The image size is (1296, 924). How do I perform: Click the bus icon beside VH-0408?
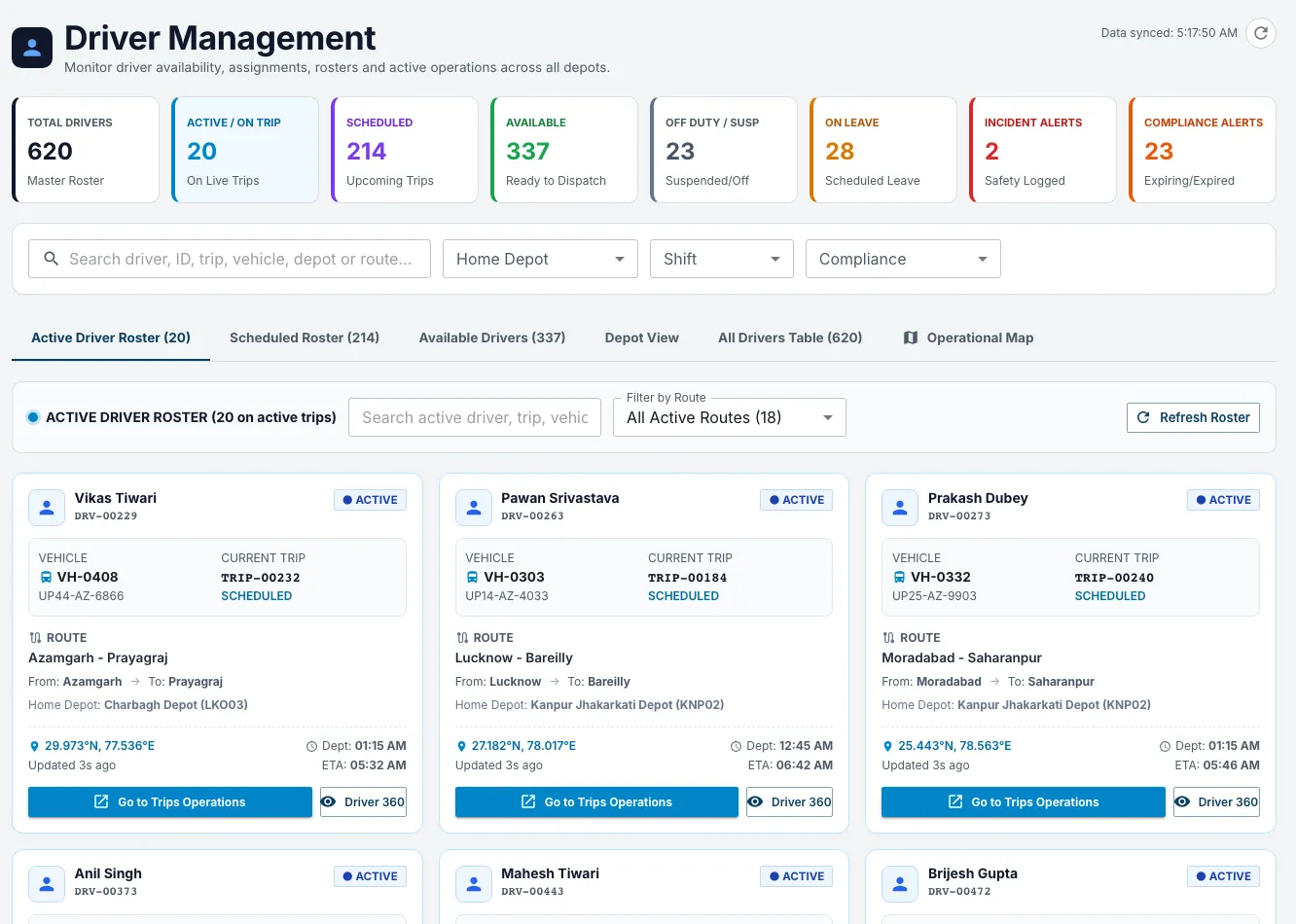point(46,577)
